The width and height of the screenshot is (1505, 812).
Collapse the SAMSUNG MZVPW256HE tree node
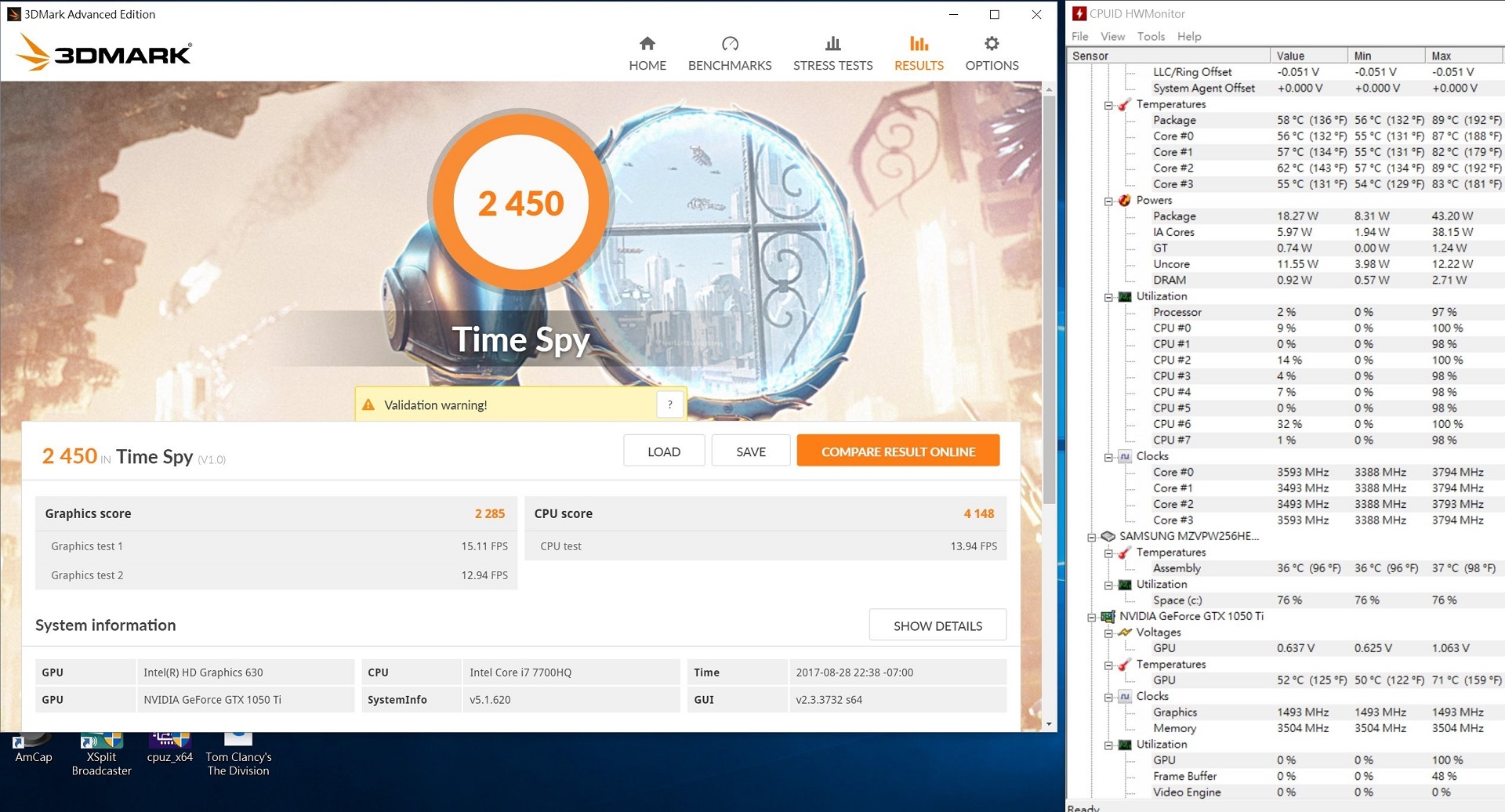point(1091,537)
